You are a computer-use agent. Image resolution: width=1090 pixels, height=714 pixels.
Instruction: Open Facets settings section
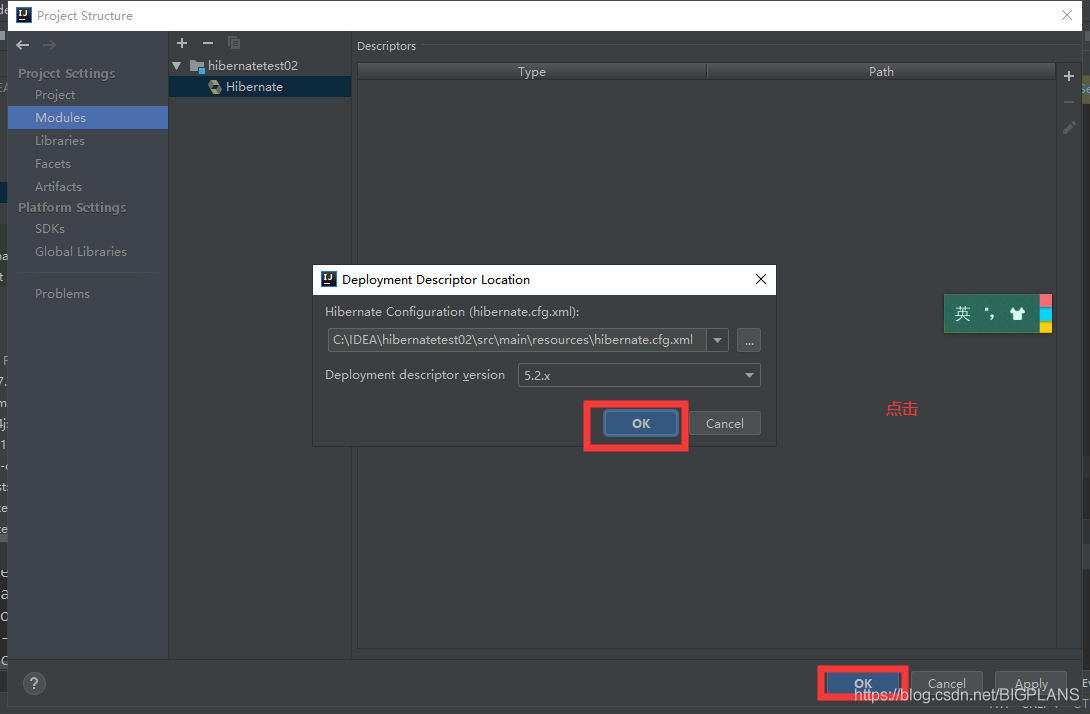point(53,163)
